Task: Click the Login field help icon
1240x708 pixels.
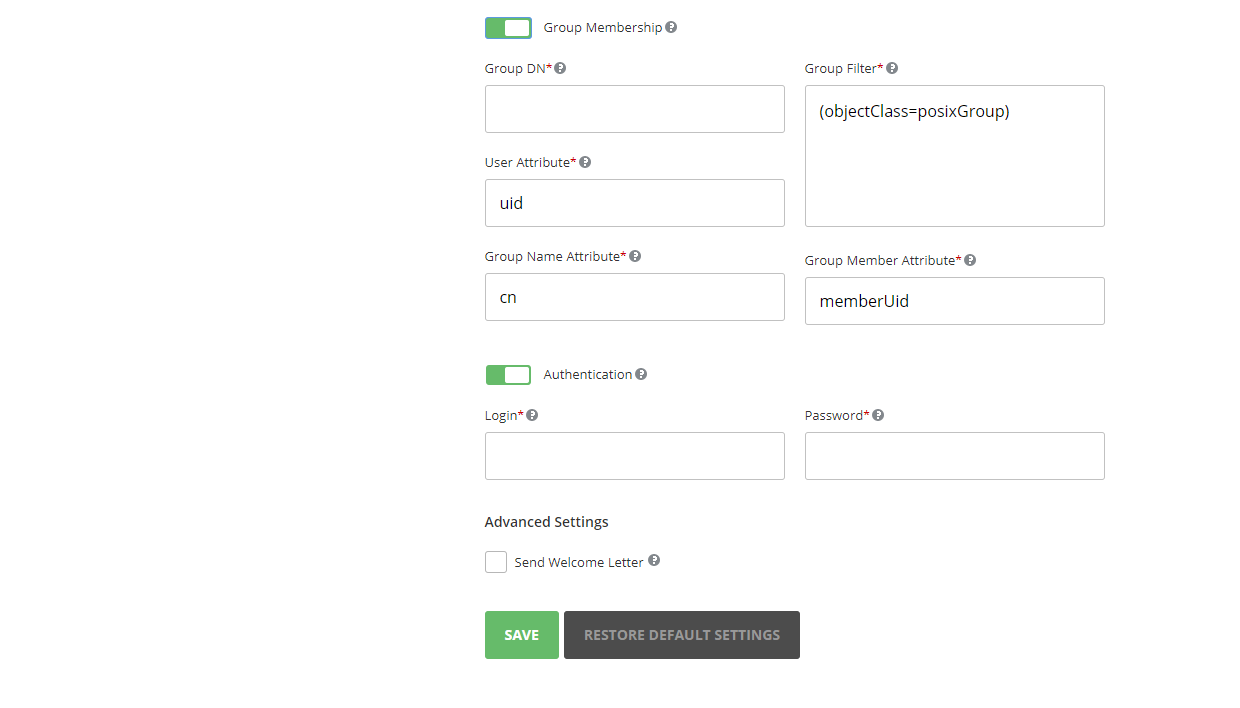Action: (x=532, y=414)
